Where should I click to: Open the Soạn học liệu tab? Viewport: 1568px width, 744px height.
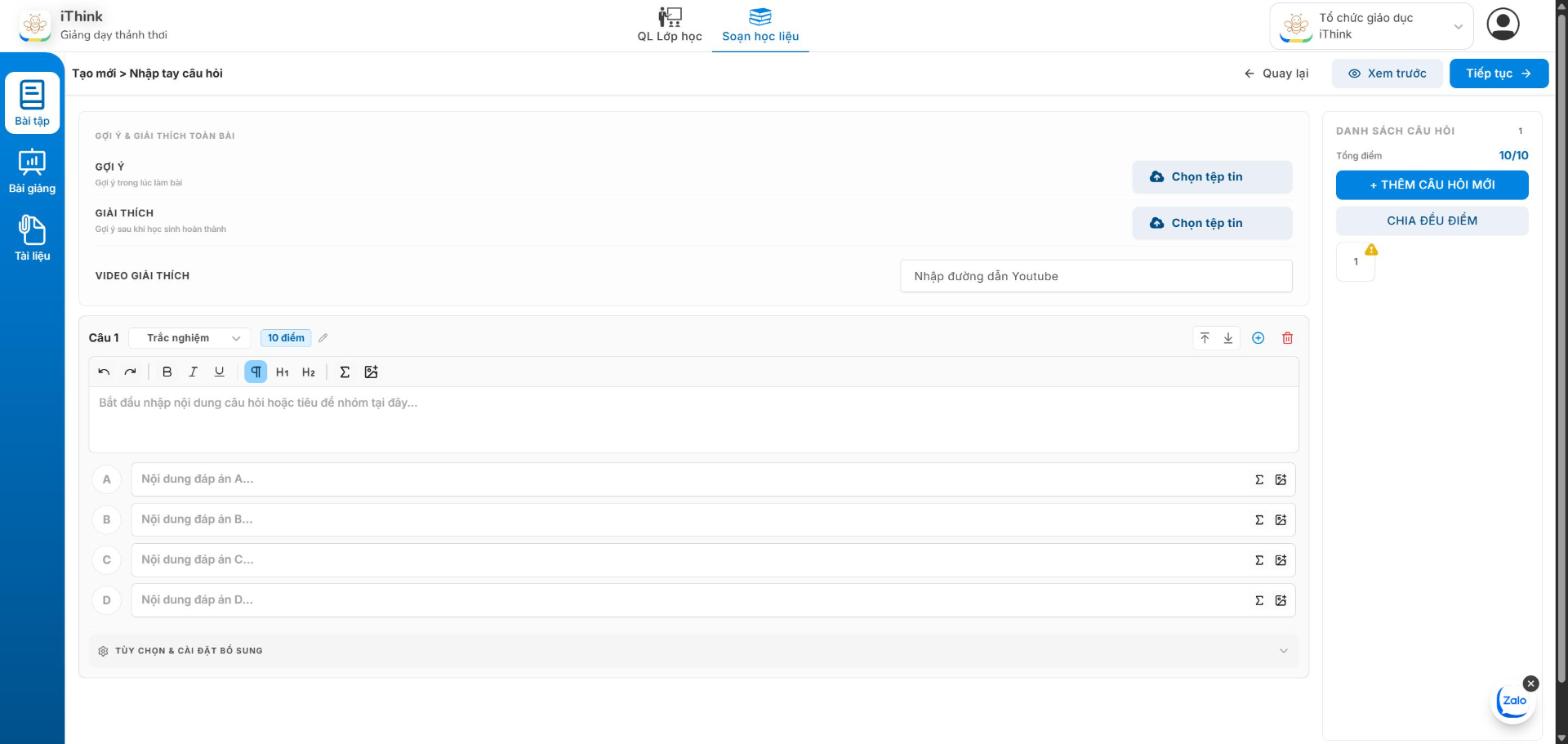click(760, 26)
